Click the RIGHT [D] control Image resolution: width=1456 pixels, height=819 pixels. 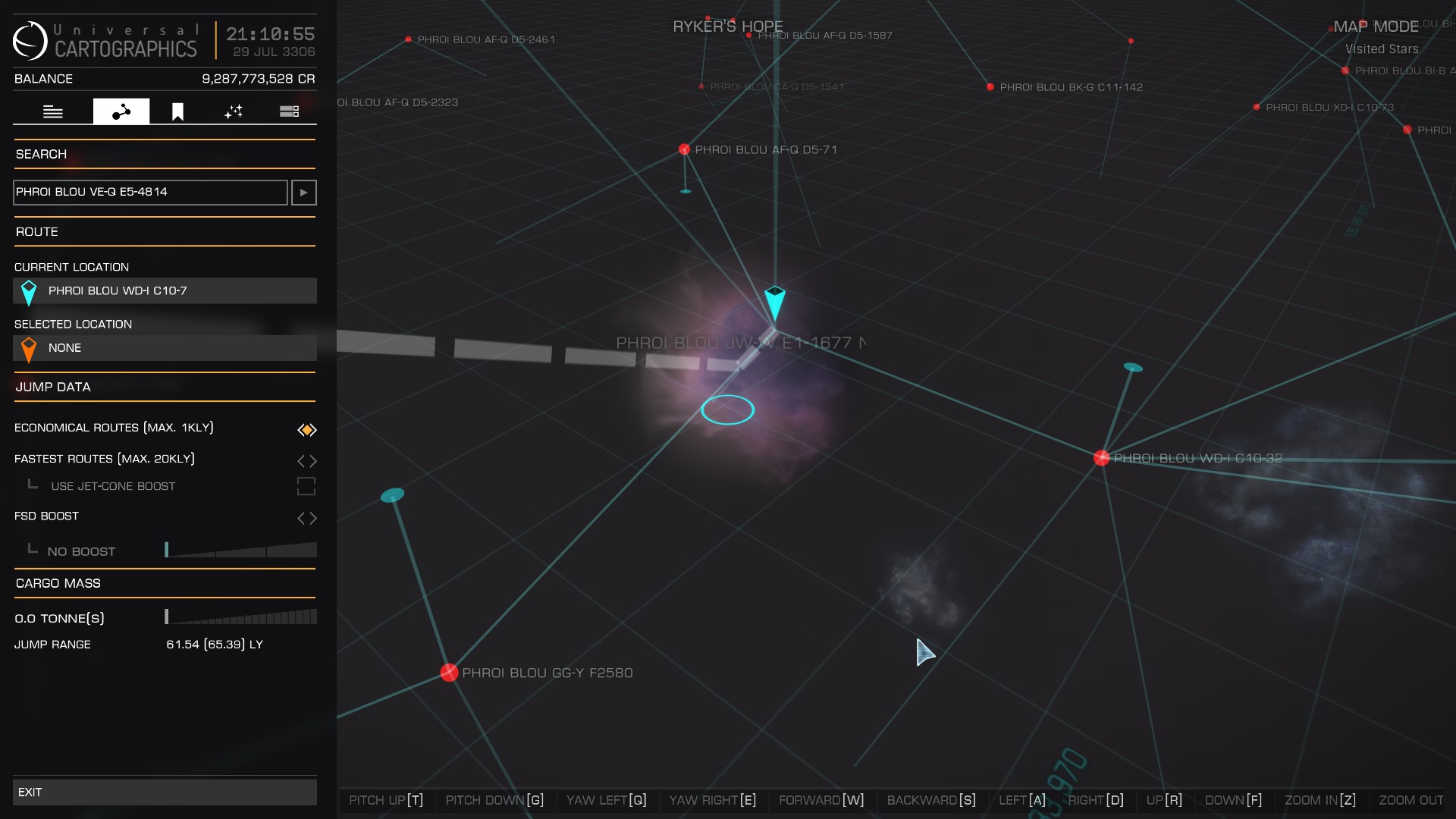click(1096, 800)
